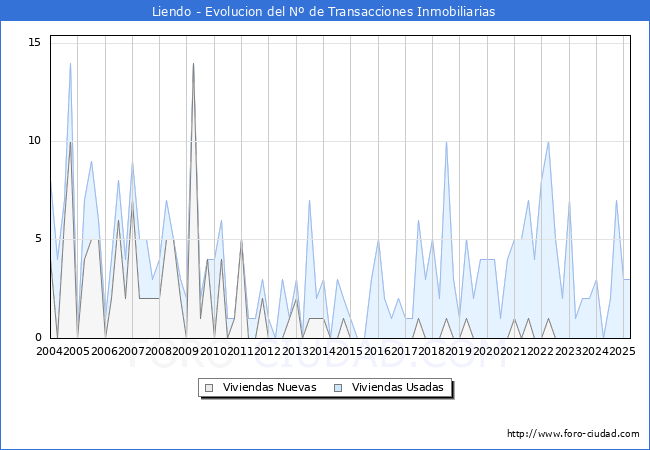Click the x-axis year 2012
650x450 pixels.
click(x=267, y=351)
